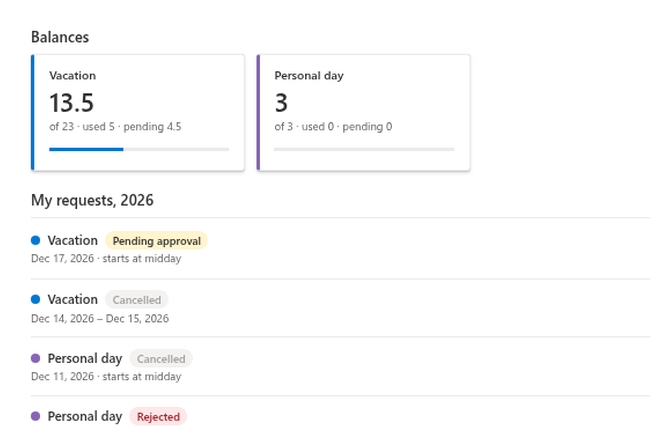
Task: Click the Personal day balance value 3
Action: coord(281,103)
